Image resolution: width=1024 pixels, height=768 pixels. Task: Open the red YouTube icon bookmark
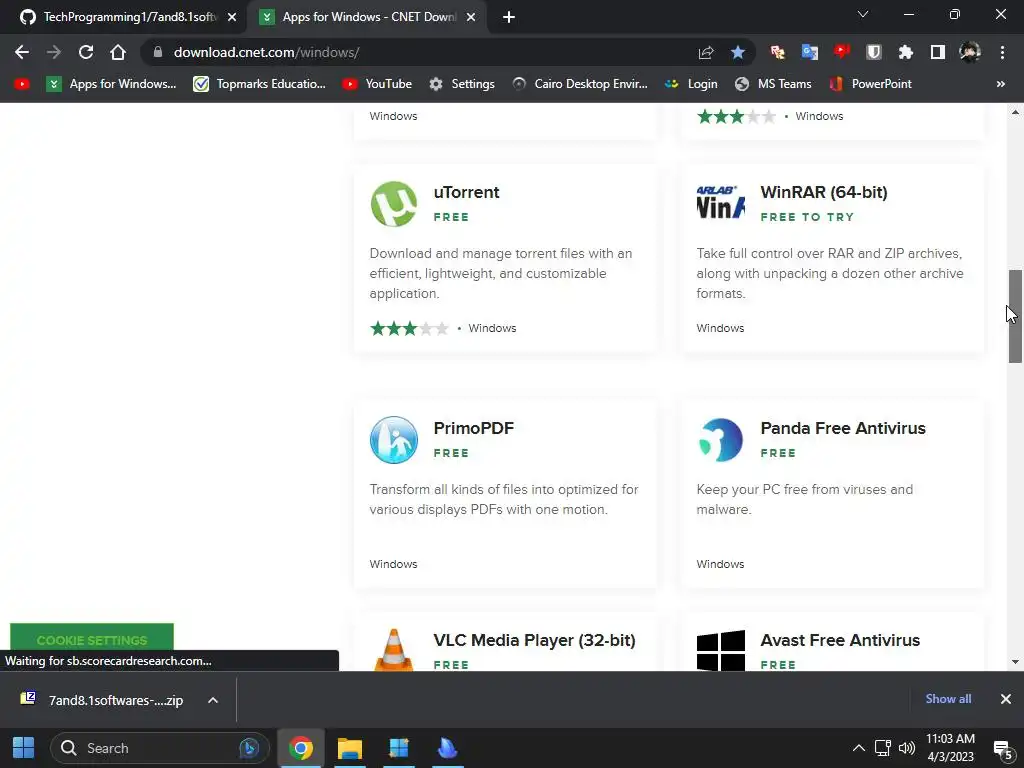tap(22, 84)
